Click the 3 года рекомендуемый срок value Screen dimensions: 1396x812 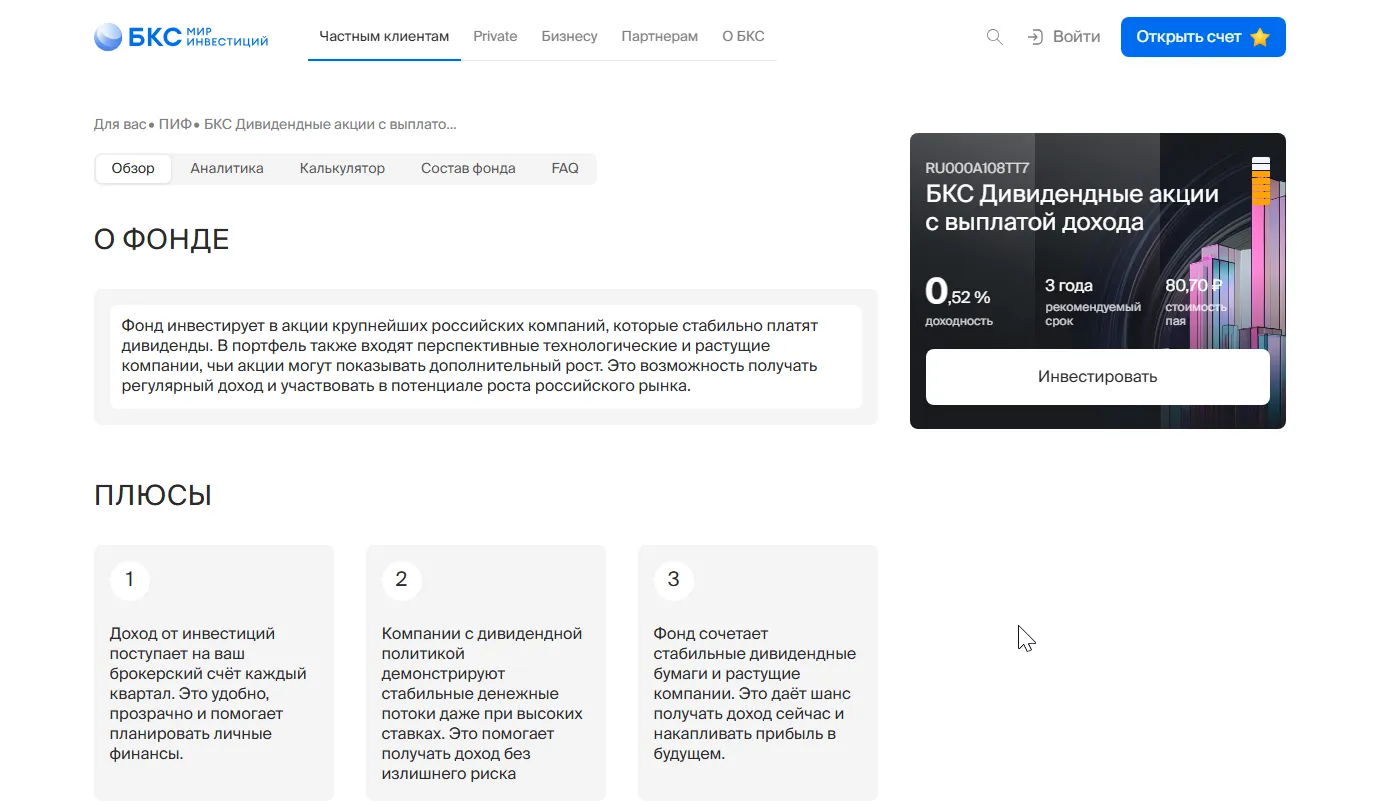tap(1093, 303)
